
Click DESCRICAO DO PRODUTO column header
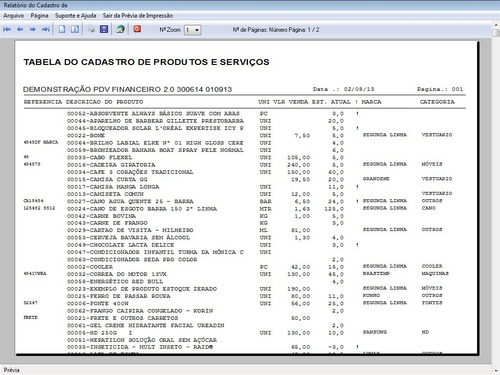105,102
